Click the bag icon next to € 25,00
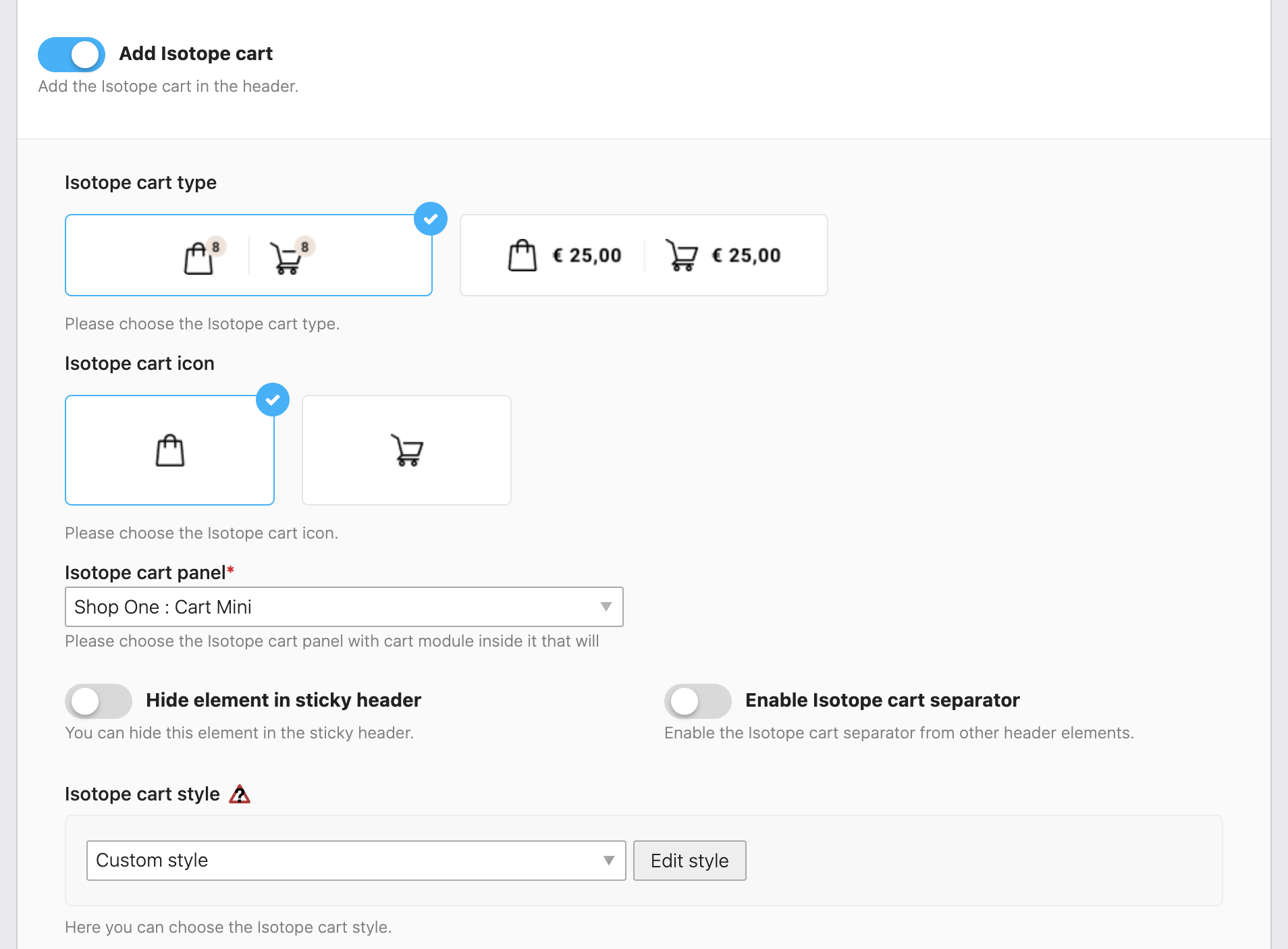1288x949 pixels. pyautogui.click(x=521, y=255)
